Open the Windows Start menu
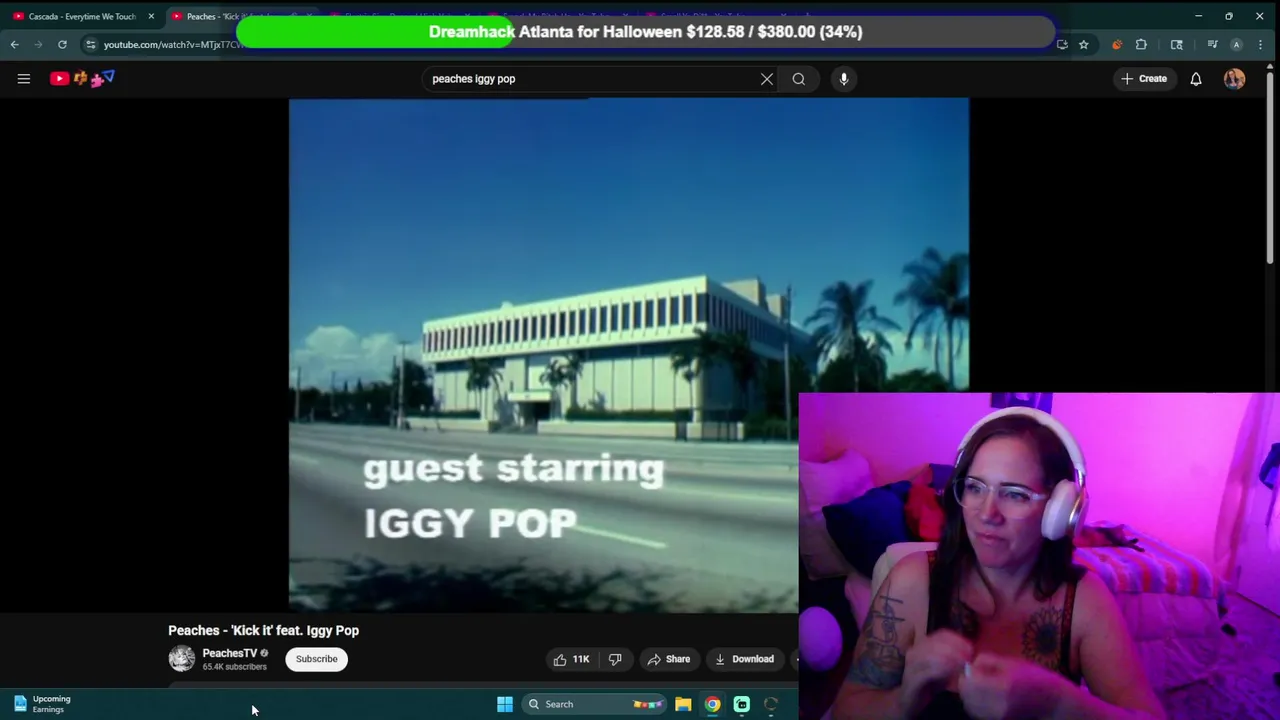This screenshot has height=720, width=1280. [x=505, y=704]
